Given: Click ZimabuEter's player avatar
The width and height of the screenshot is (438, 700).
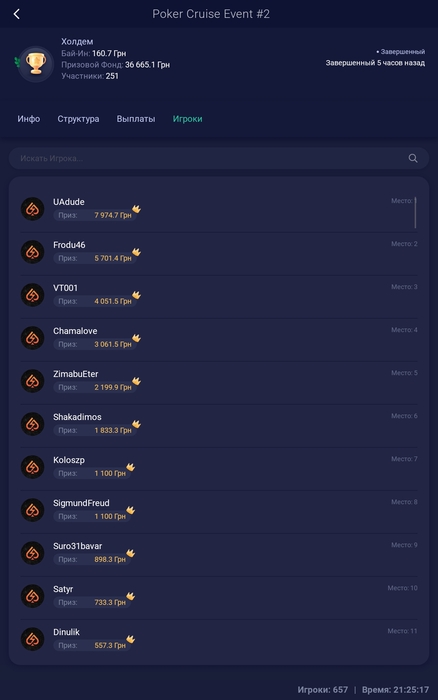Looking at the screenshot, I should pos(33,381).
